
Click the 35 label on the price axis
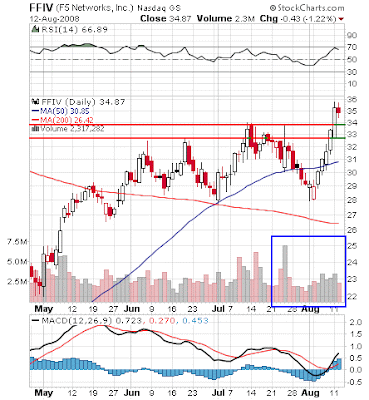click(x=352, y=111)
